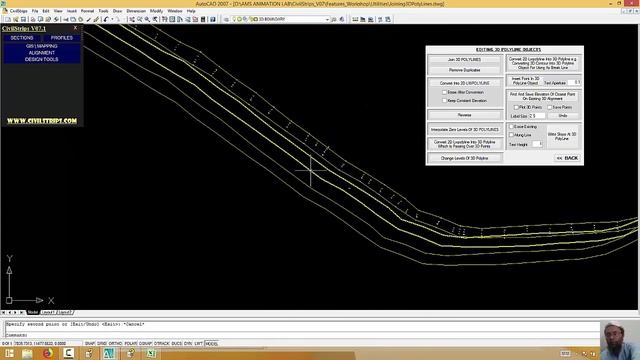The width and height of the screenshot is (640, 360).
Task: Open the Firefox taskbar icon
Action: 47,353
